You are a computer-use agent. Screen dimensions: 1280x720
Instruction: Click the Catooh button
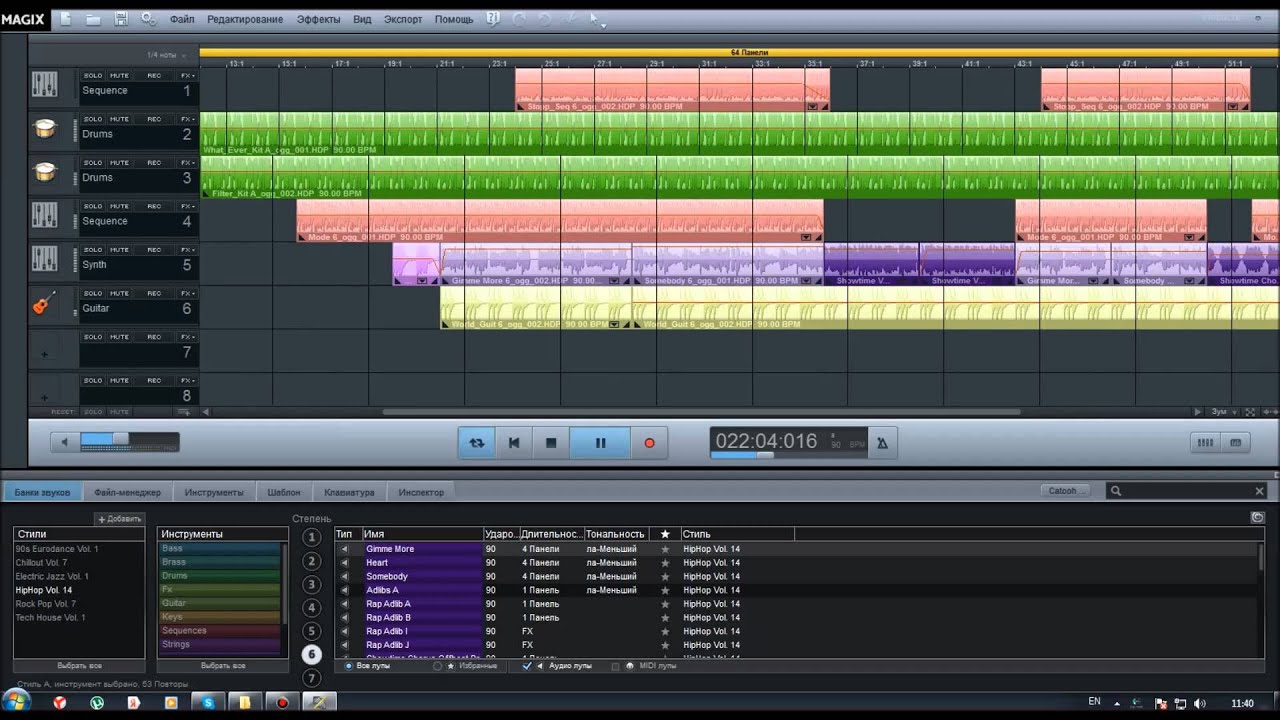(1068, 491)
